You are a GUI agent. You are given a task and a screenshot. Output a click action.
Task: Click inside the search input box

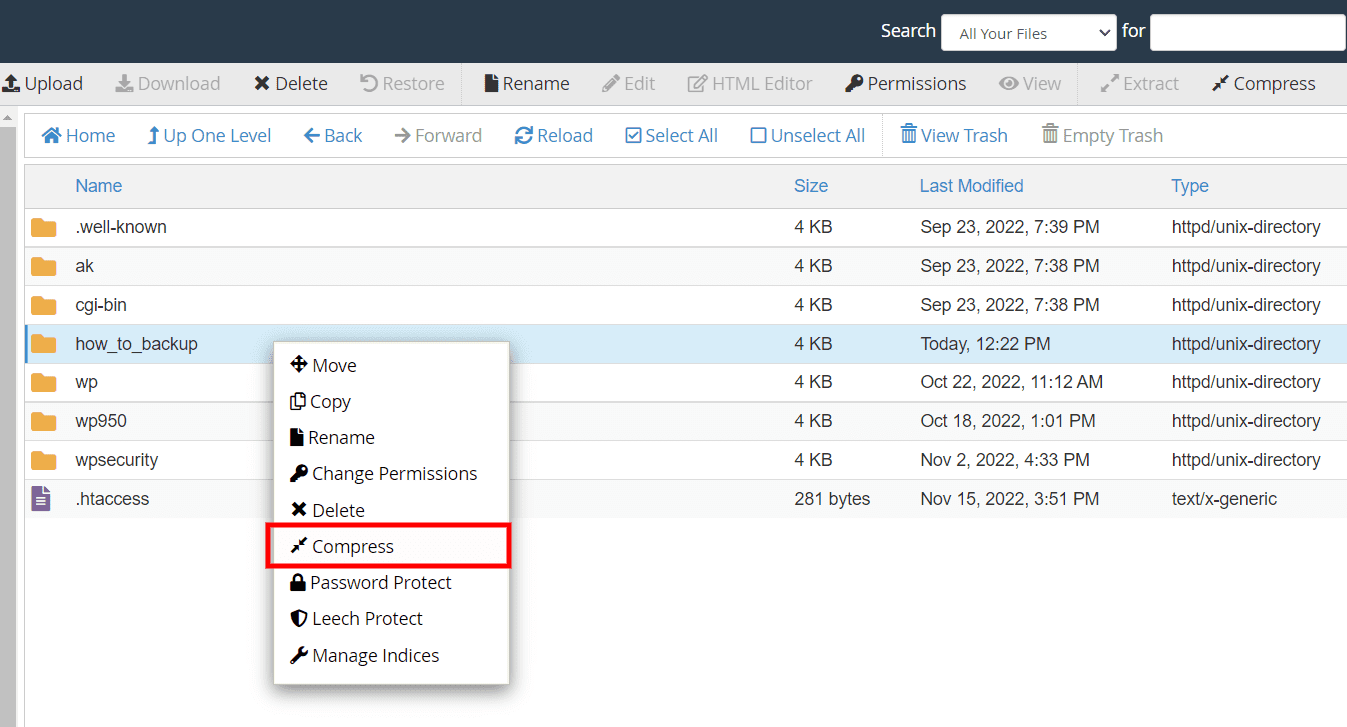[1247, 32]
